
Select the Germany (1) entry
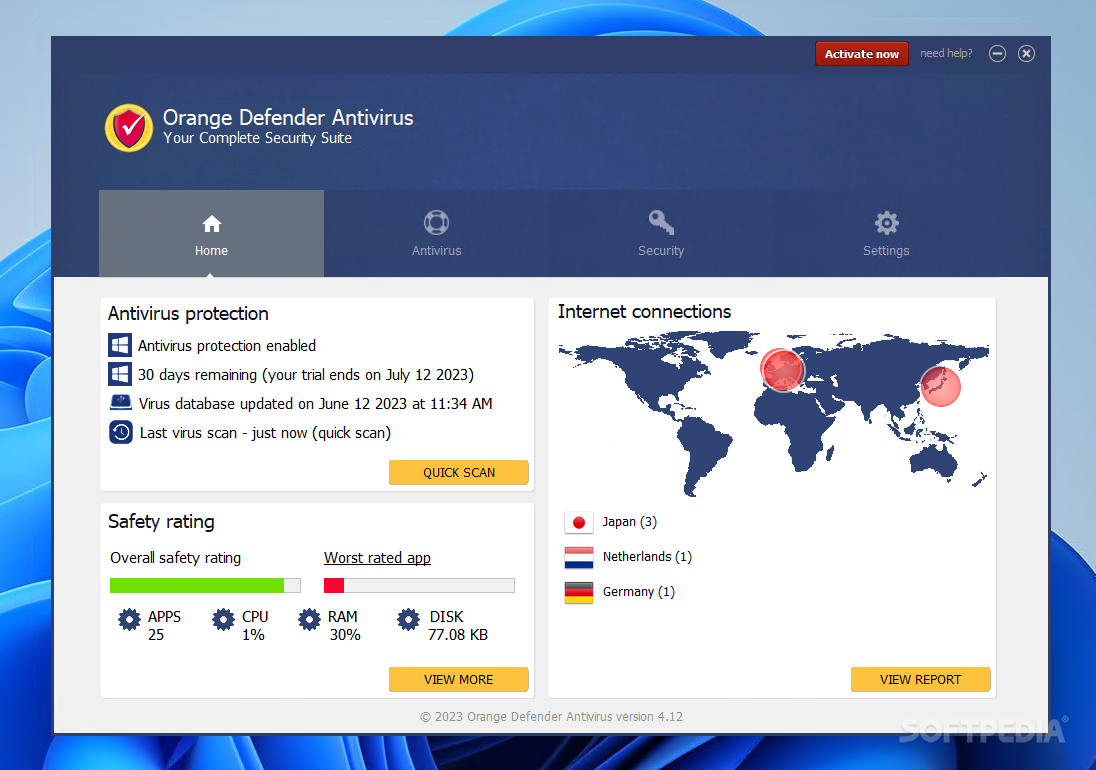point(639,592)
